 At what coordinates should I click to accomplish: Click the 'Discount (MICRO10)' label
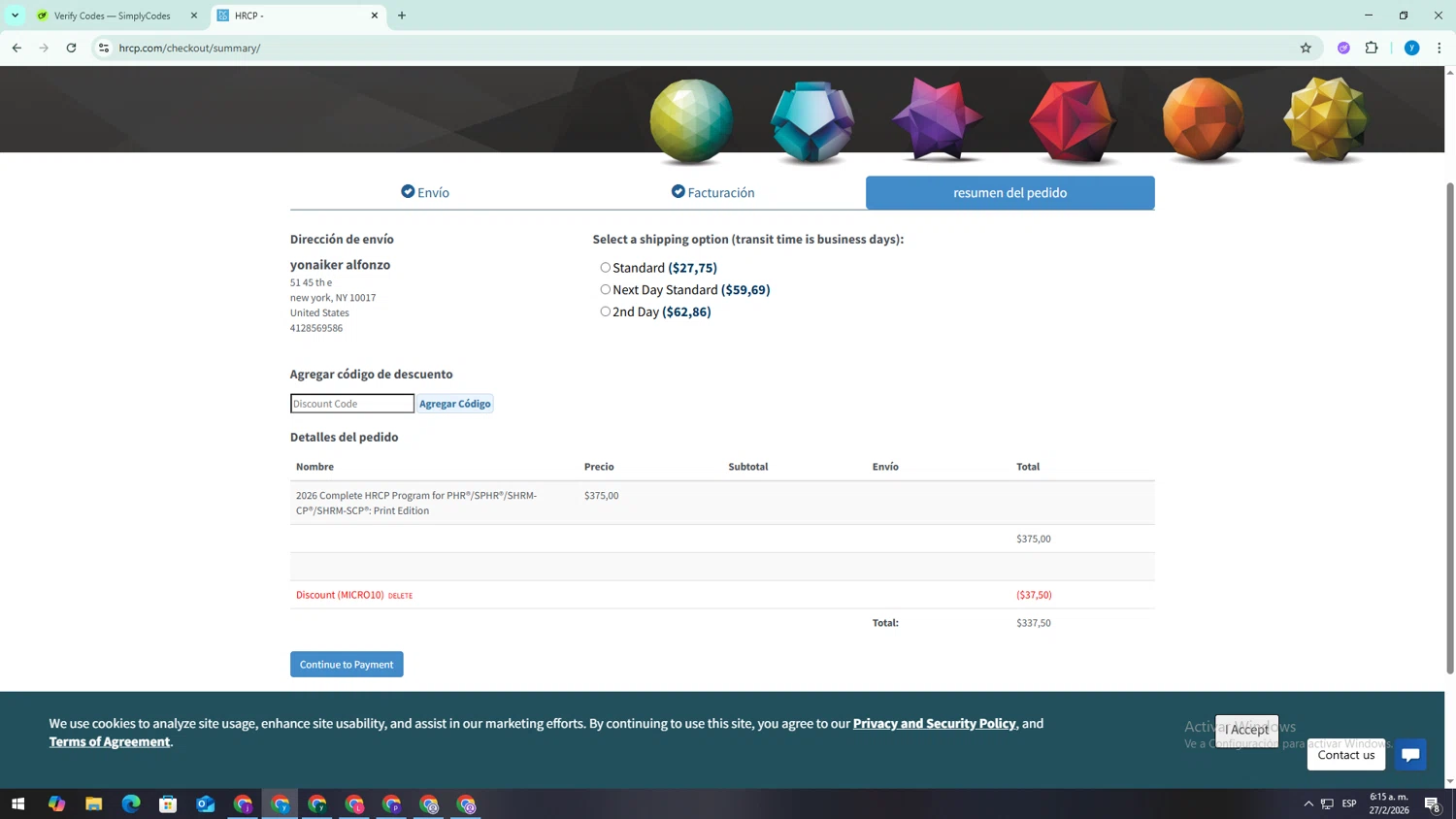(x=340, y=595)
